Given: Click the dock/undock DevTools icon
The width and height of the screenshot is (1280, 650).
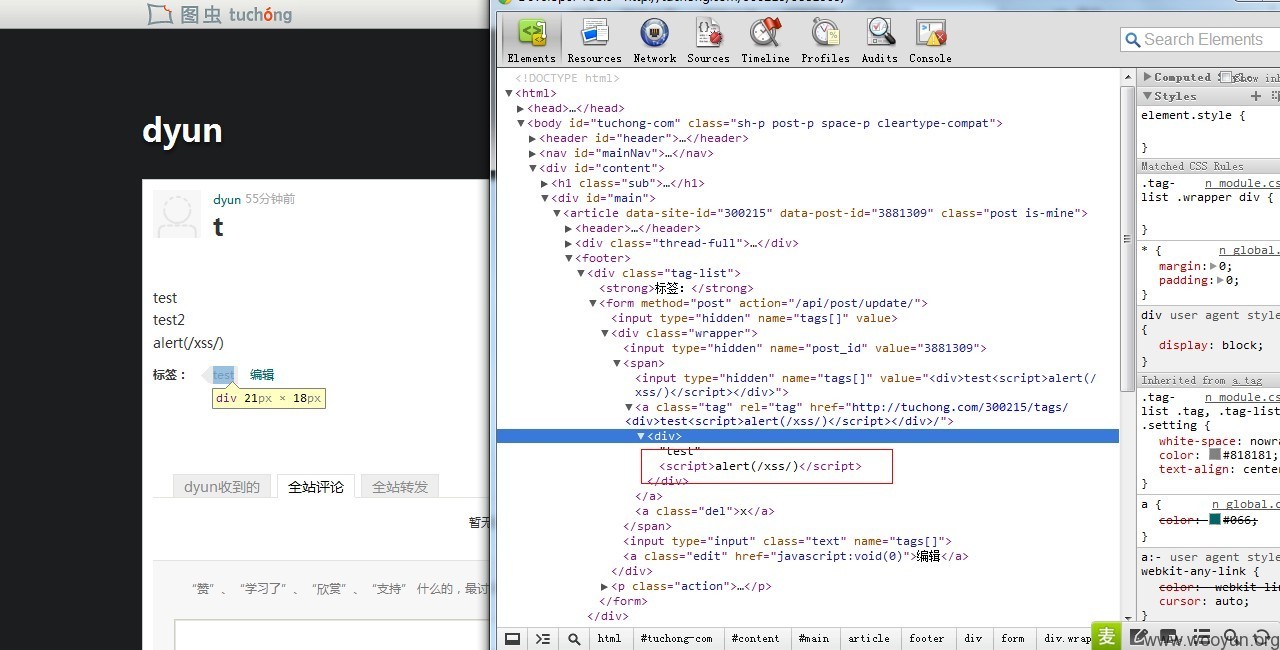Looking at the screenshot, I should (x=512, y=638).
